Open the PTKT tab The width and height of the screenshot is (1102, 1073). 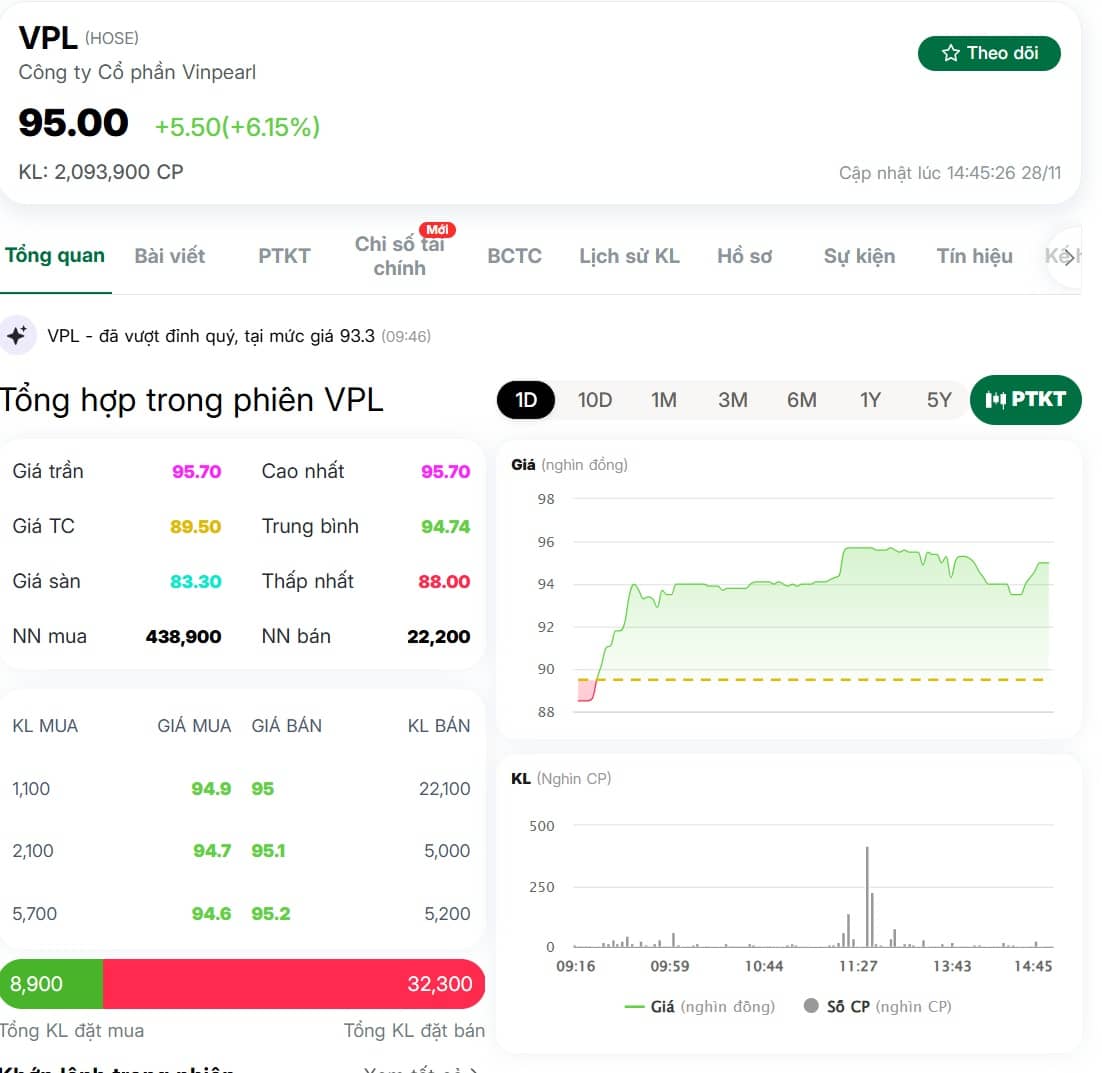pos(284,256)
